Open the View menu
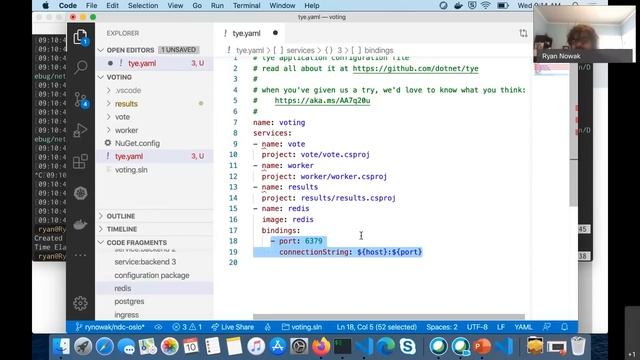640x360 pixels. coord(175,6)
